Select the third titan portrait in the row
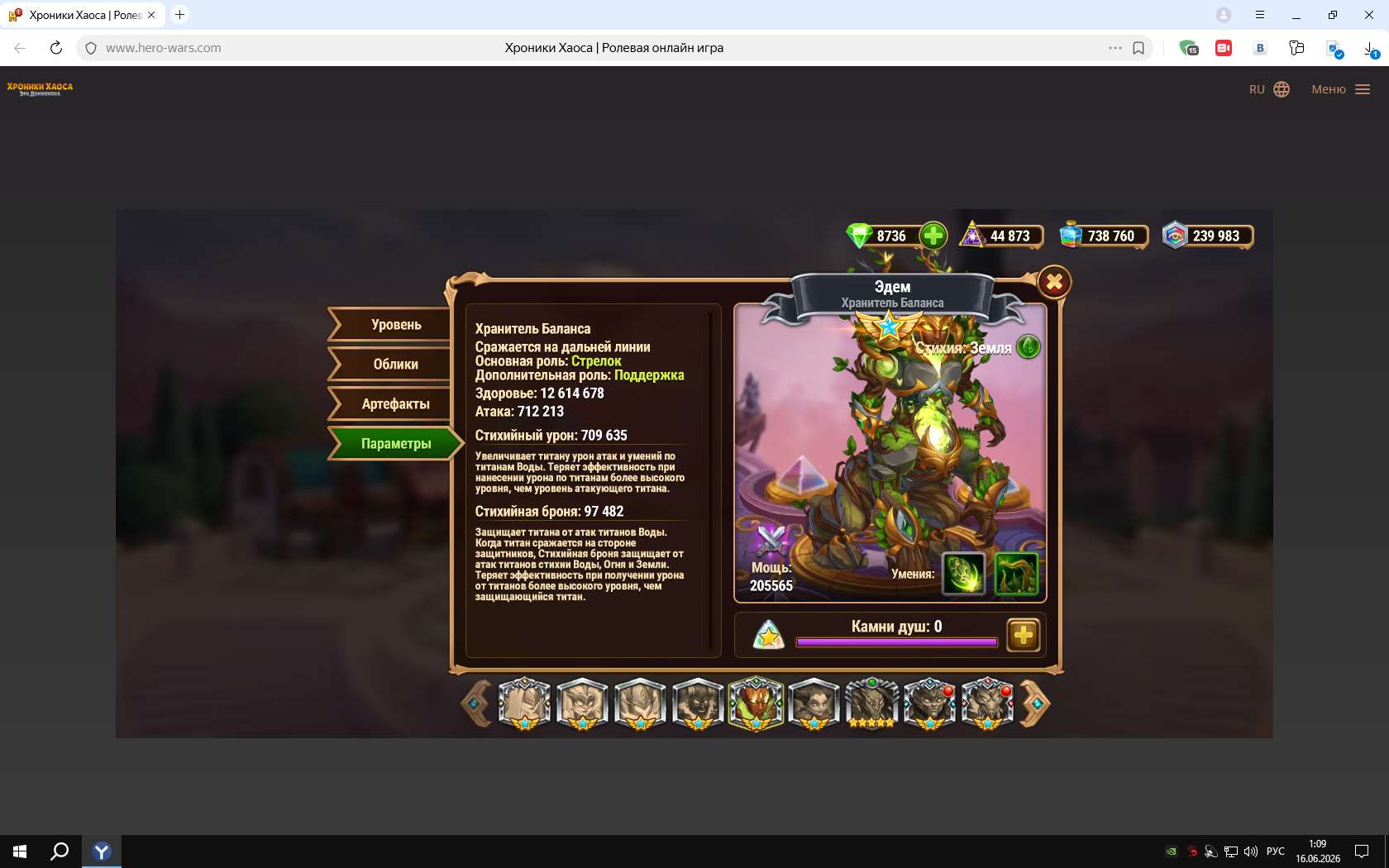The width and height of the screenshot is (1389, 868). pyautogui.click(x=640, y=703)
